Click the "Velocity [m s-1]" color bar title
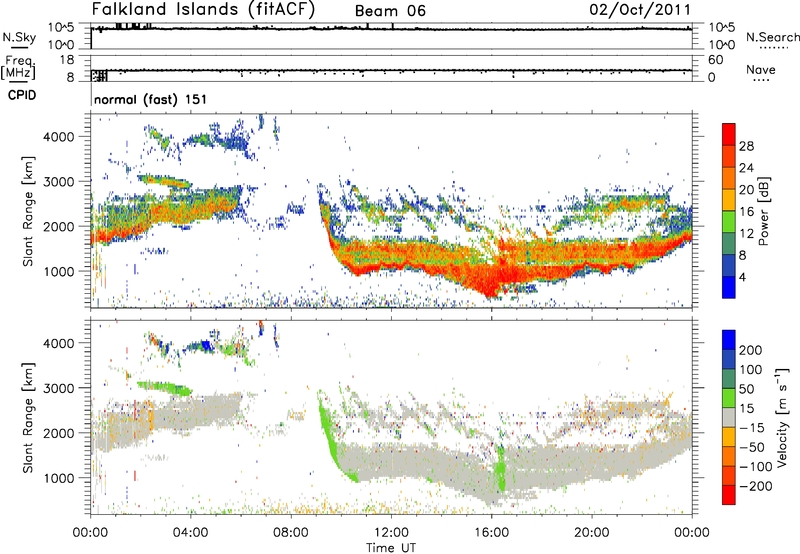 coord(782,417)
